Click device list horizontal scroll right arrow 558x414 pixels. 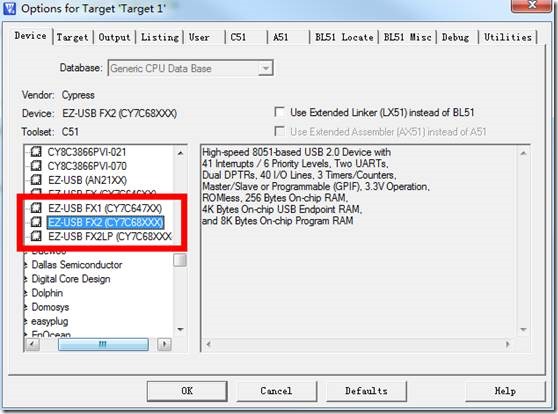pos(164,344)
